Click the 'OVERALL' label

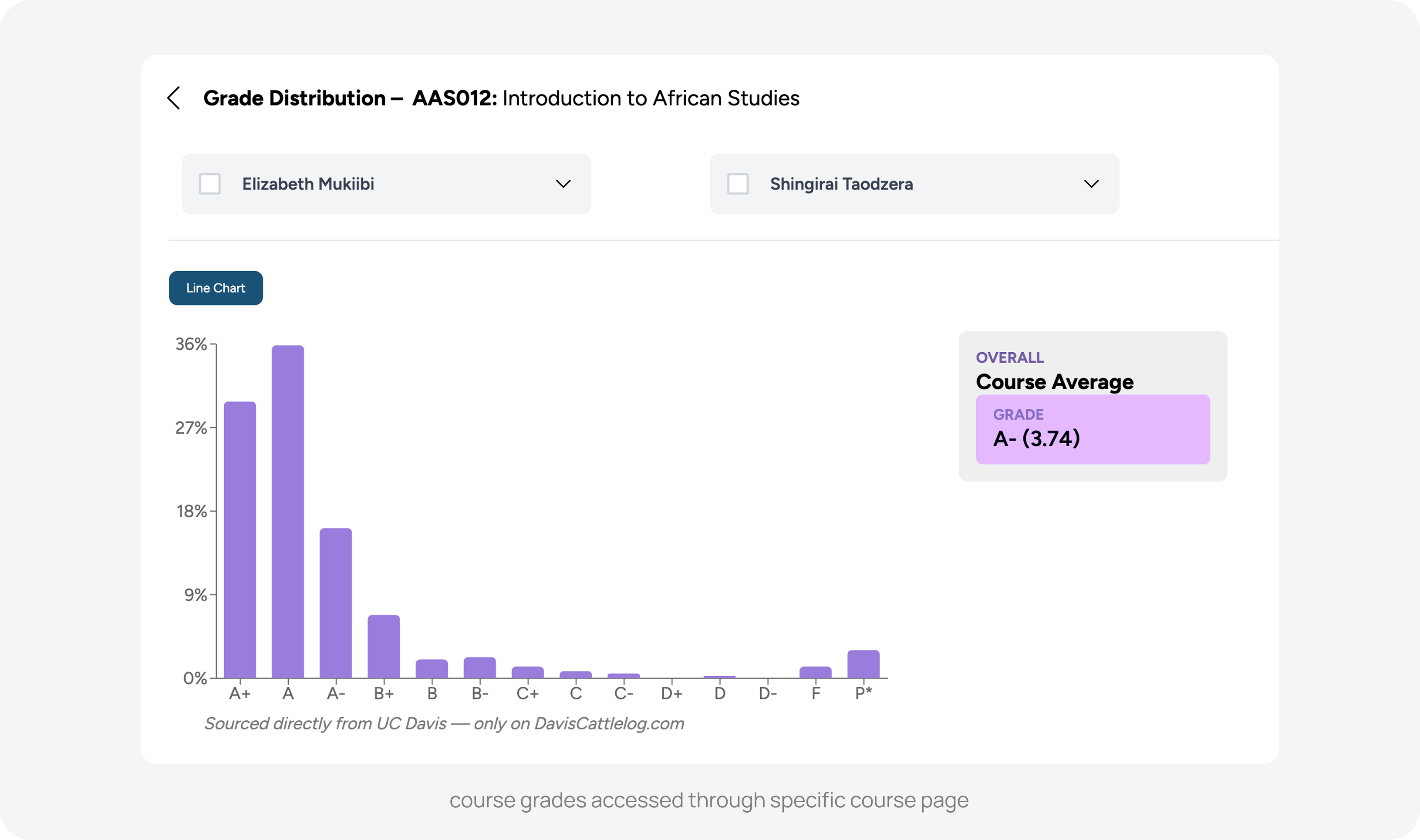[x=1010, y=358]
